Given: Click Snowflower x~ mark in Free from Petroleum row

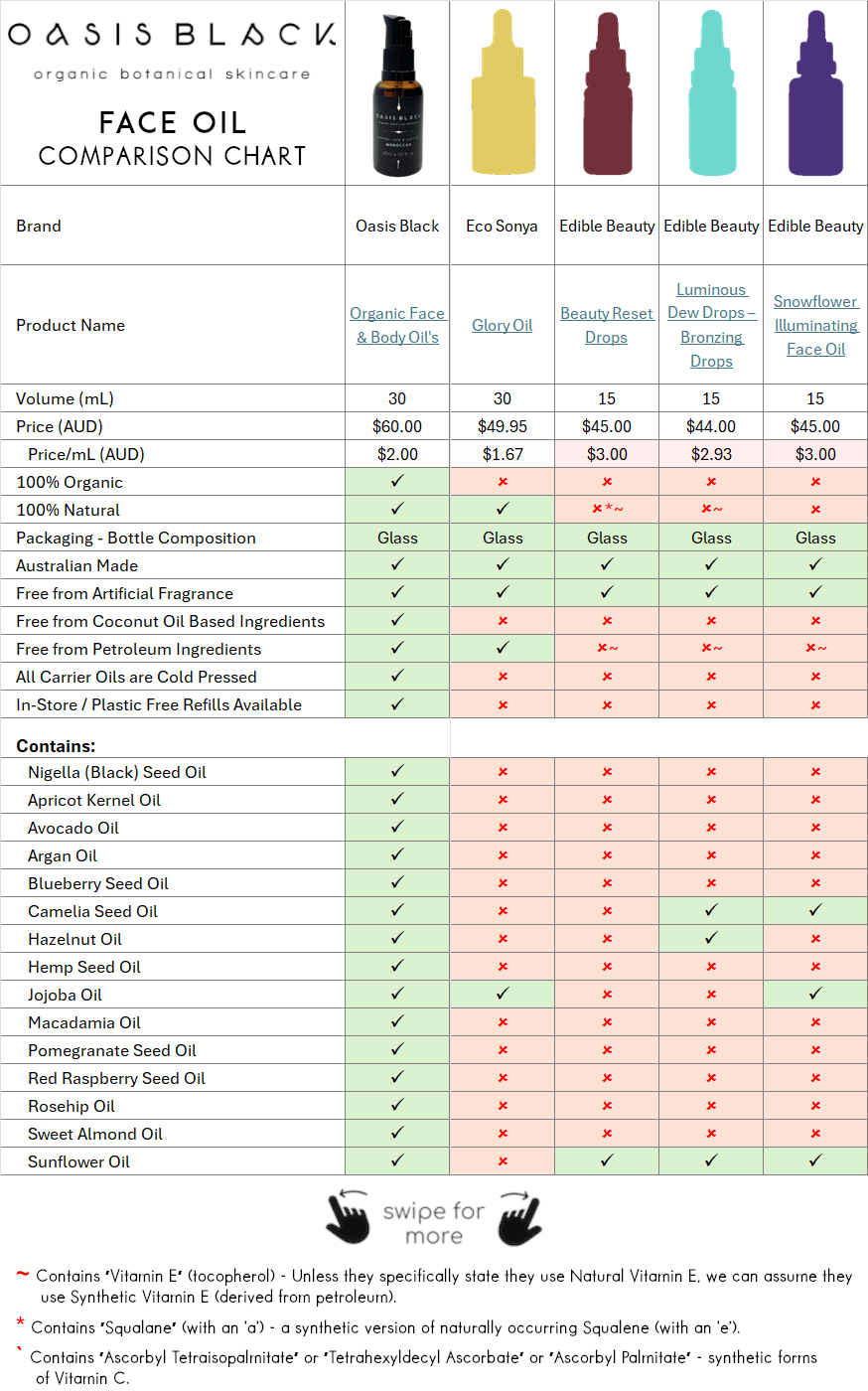Looking at the screenshot, I should [815, 649].
